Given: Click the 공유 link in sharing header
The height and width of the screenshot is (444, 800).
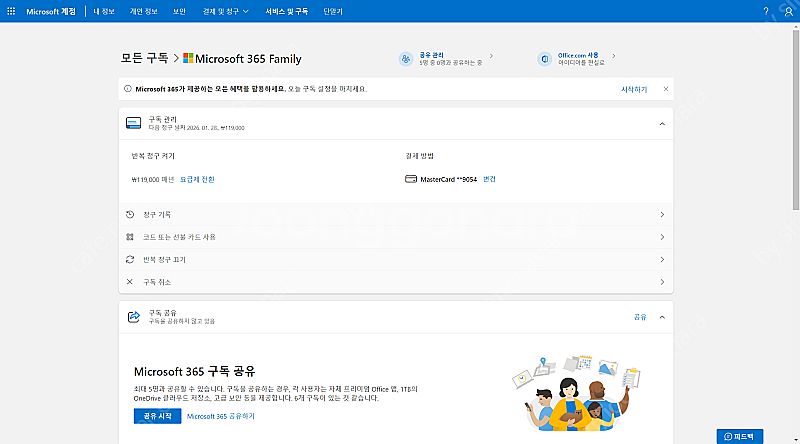Looking at the screenshot, I should pos(640,317).
